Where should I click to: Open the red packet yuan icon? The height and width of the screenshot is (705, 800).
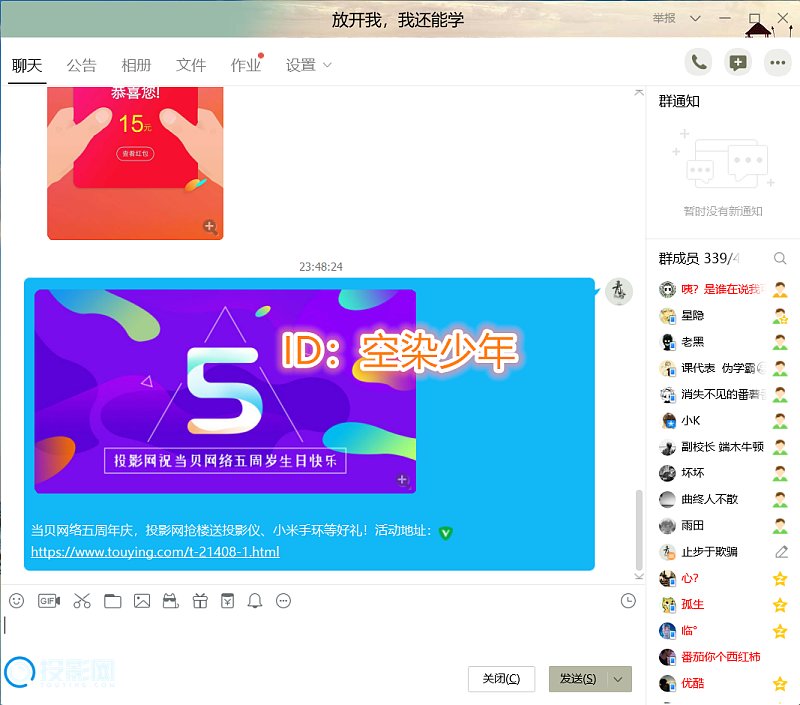[228, 601]
